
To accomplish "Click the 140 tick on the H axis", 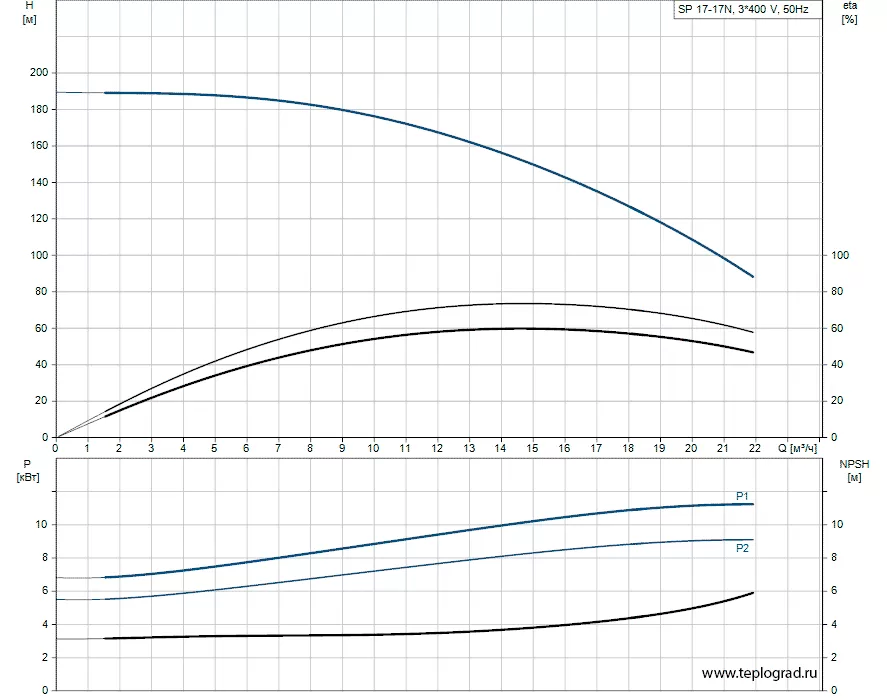I will (x=39, y=182).
